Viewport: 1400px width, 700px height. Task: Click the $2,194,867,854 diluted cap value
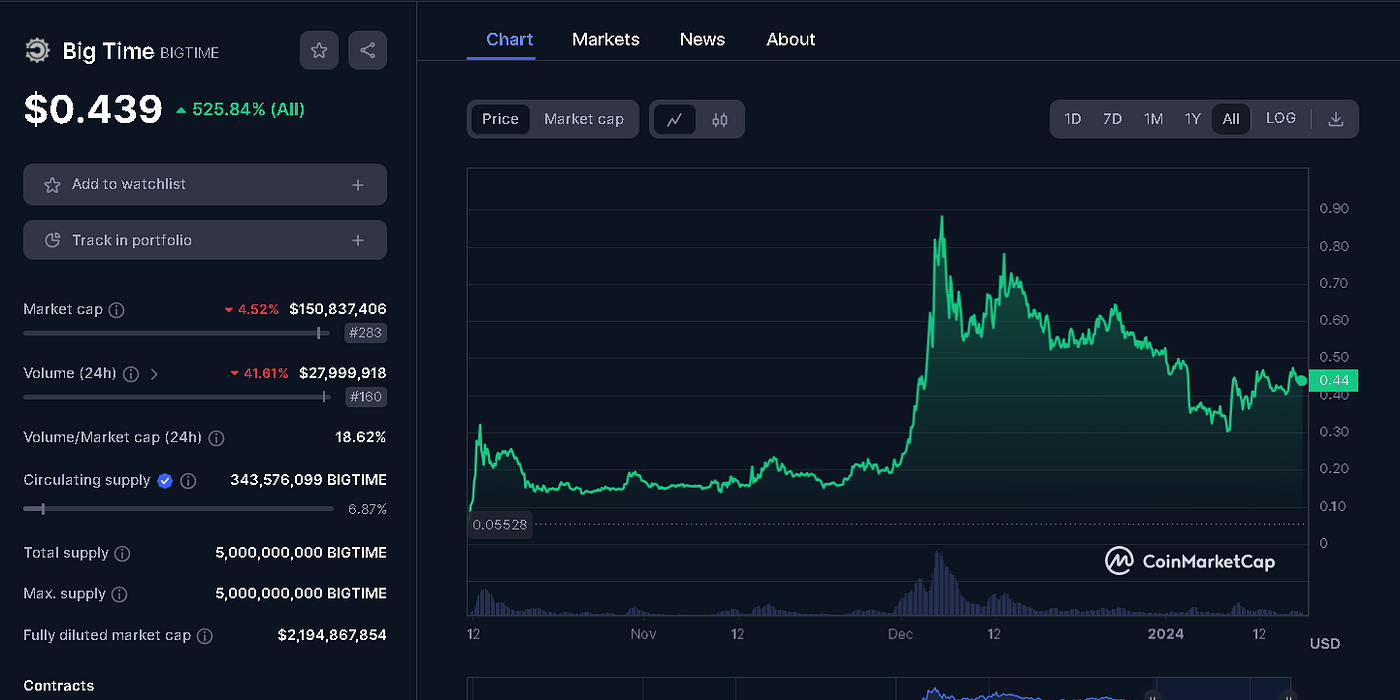click(x=332, y=635)
